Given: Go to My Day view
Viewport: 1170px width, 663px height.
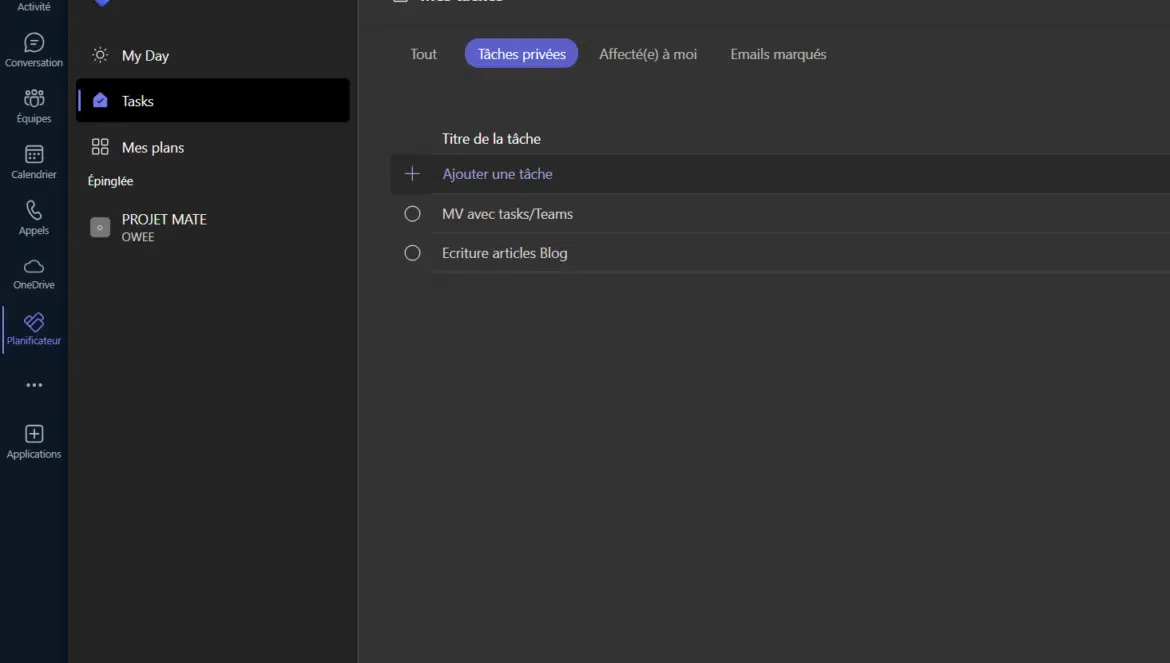Looking at the screenshot, I should [145, 56].
